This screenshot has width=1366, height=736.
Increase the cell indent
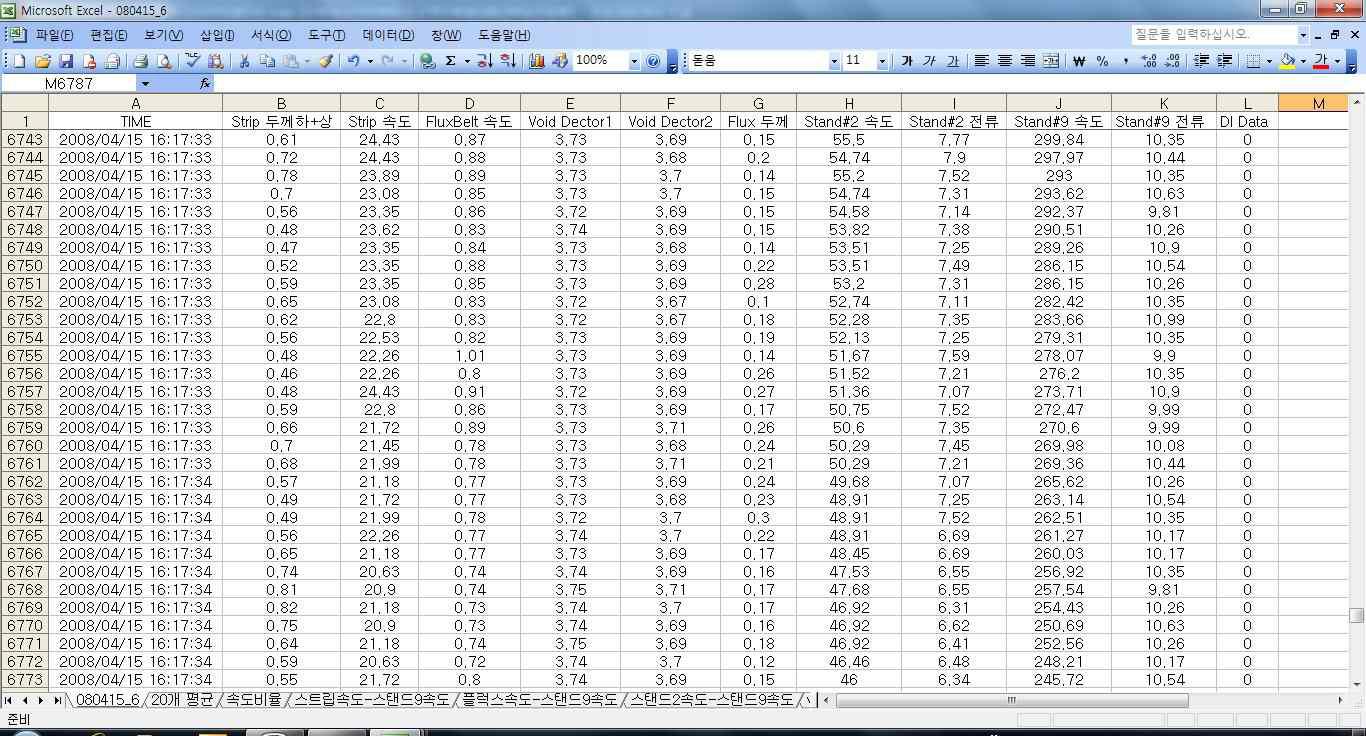[x=1224, y=61]
